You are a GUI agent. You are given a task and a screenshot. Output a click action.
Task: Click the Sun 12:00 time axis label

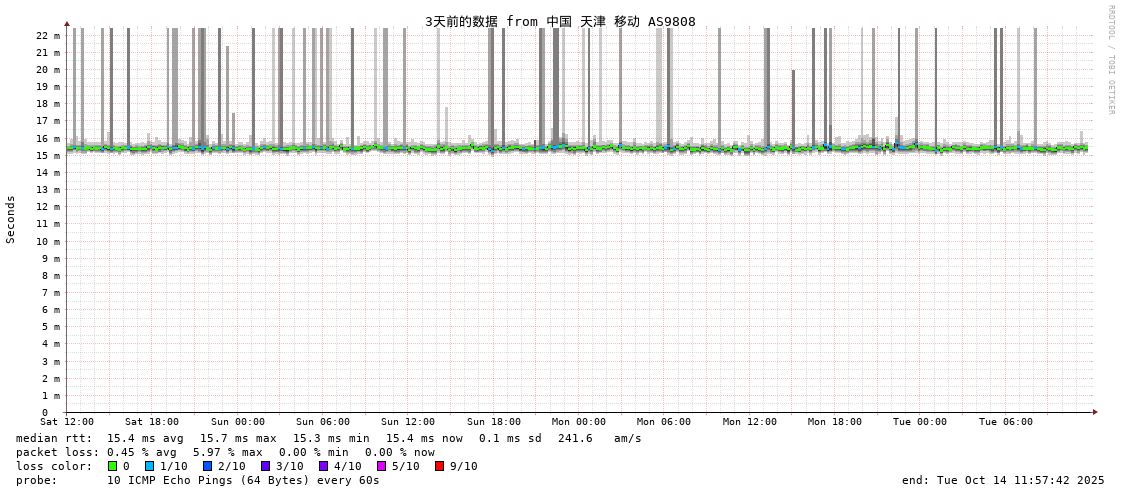tap(408, 422)
